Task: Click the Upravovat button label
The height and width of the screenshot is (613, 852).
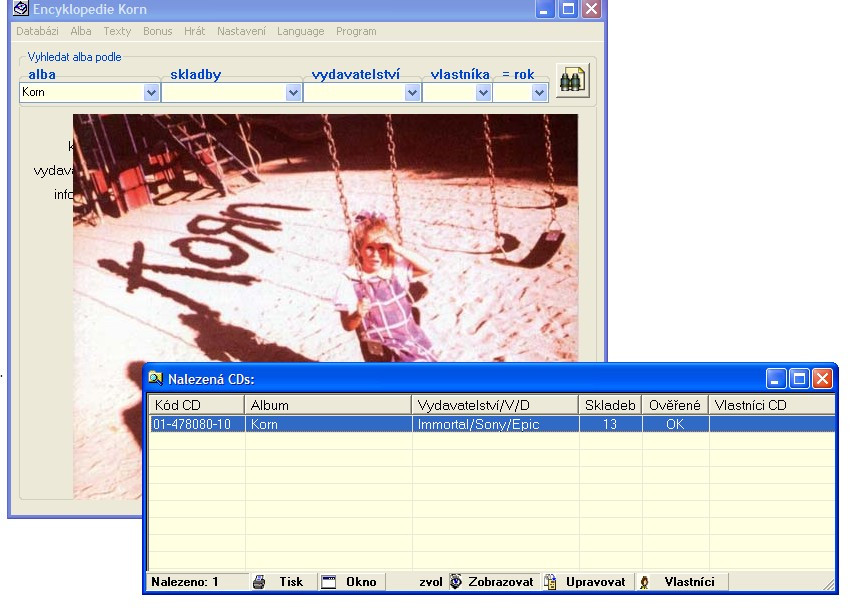Action: pyautogui.click(x=596, y=581)
